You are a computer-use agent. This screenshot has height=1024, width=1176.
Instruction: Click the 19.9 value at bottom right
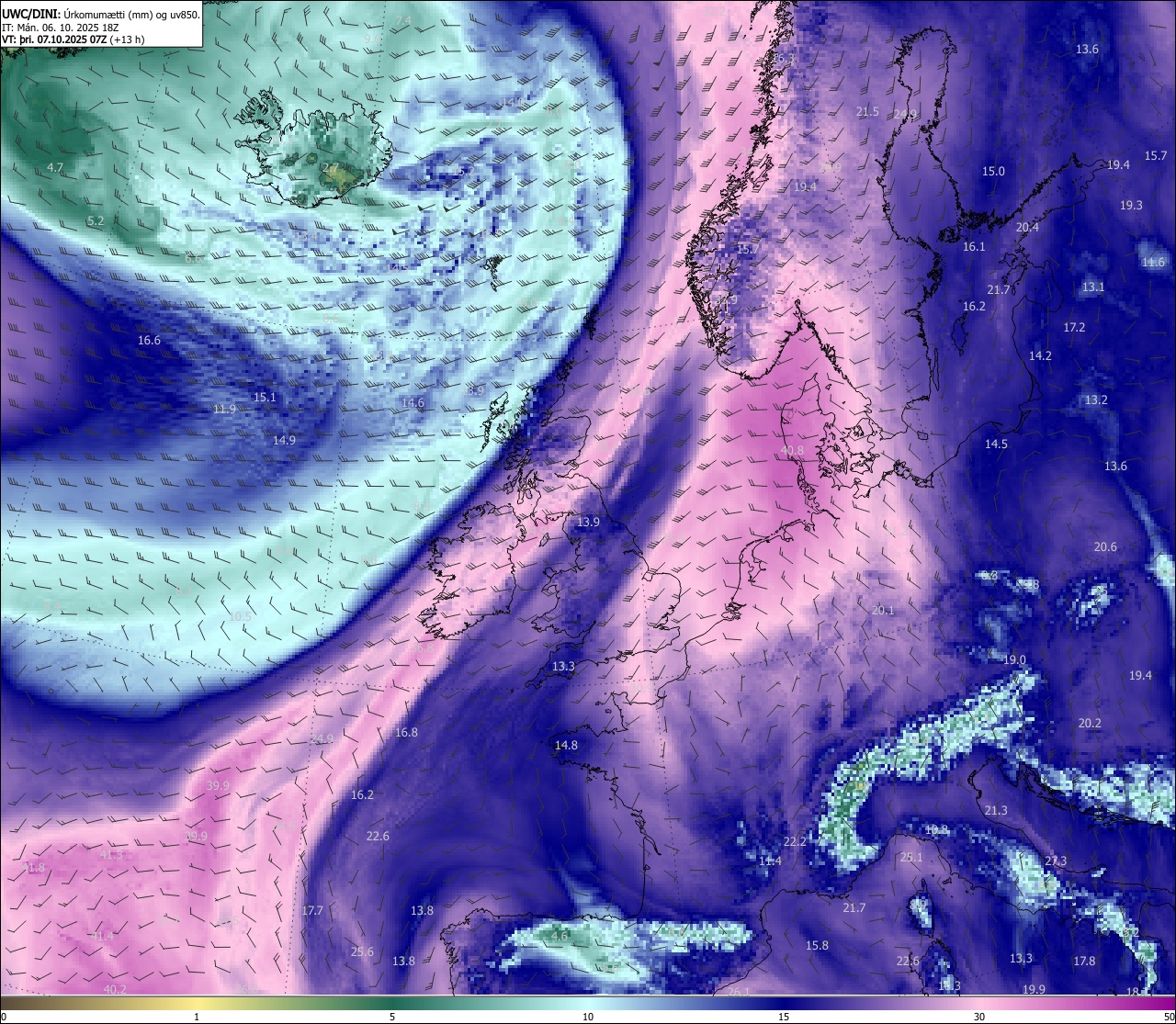[1034, 990]
